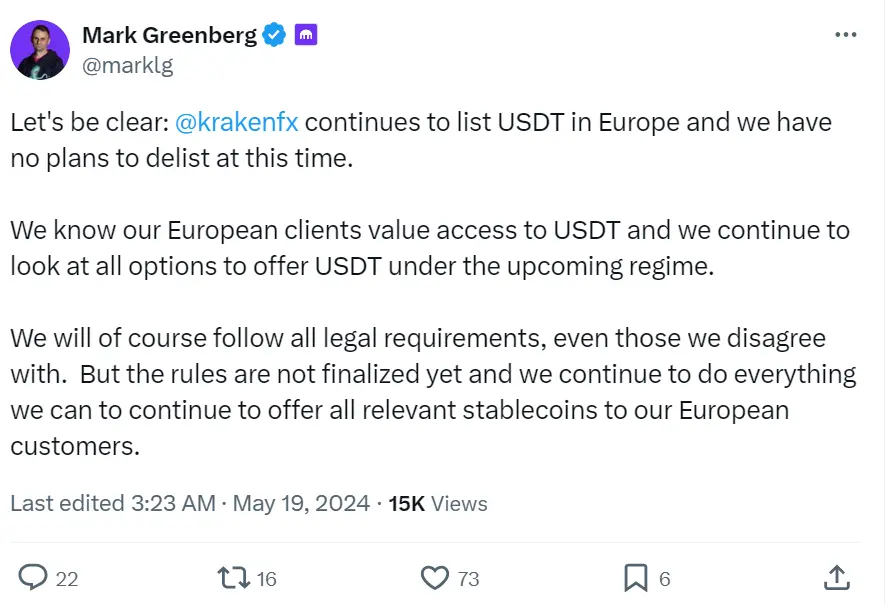This screenshot has height=605, width=887.
Task: Open Mark Greenberg's profile avatar
Action: [41, 49]
